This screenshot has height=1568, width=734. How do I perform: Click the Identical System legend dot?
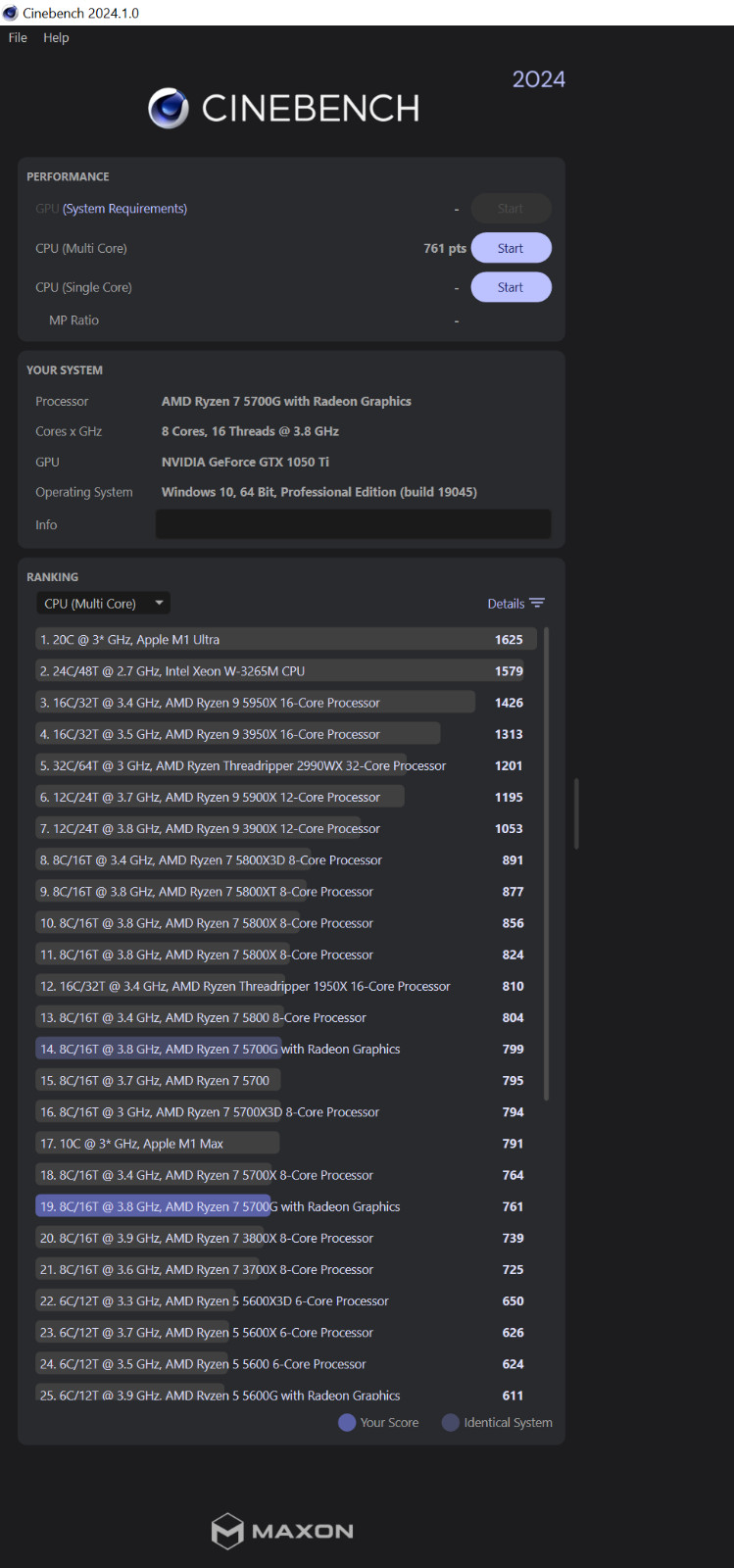[x=451, y=1422]
